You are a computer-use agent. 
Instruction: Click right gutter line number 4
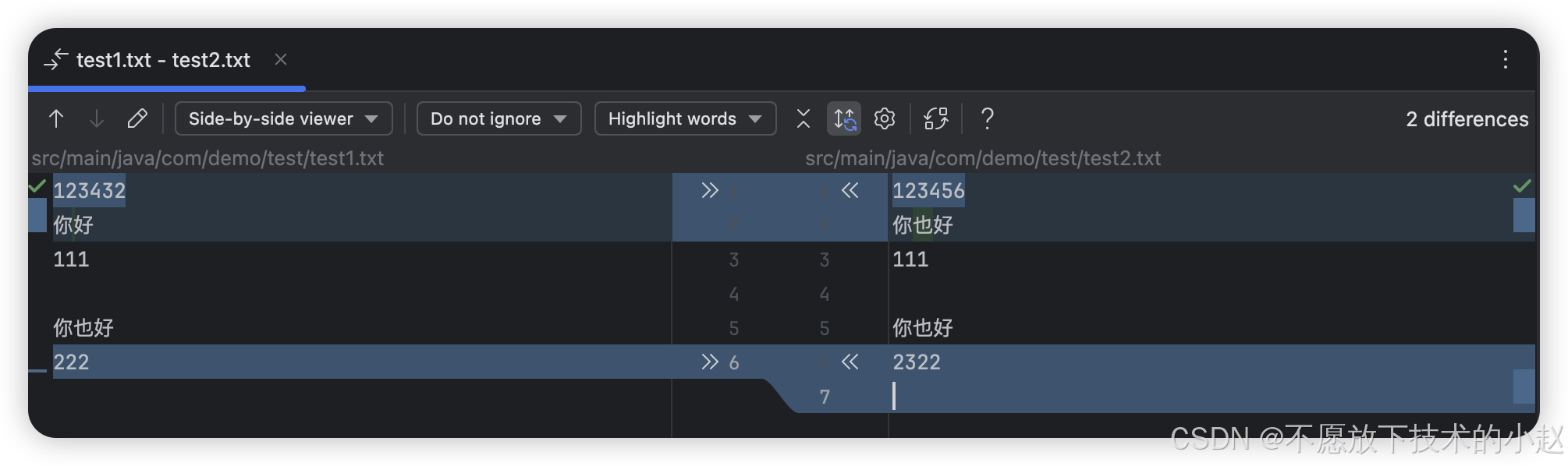pos(825,294)
